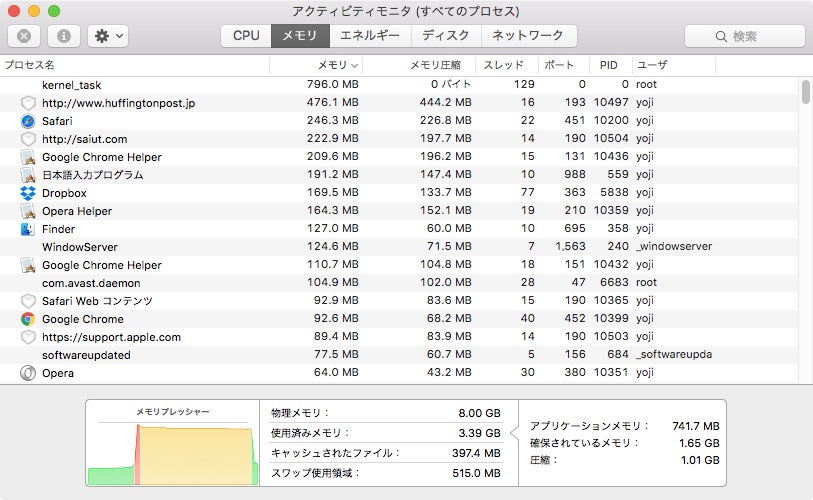Click the Opera Helper process icon

pos(28,211)
